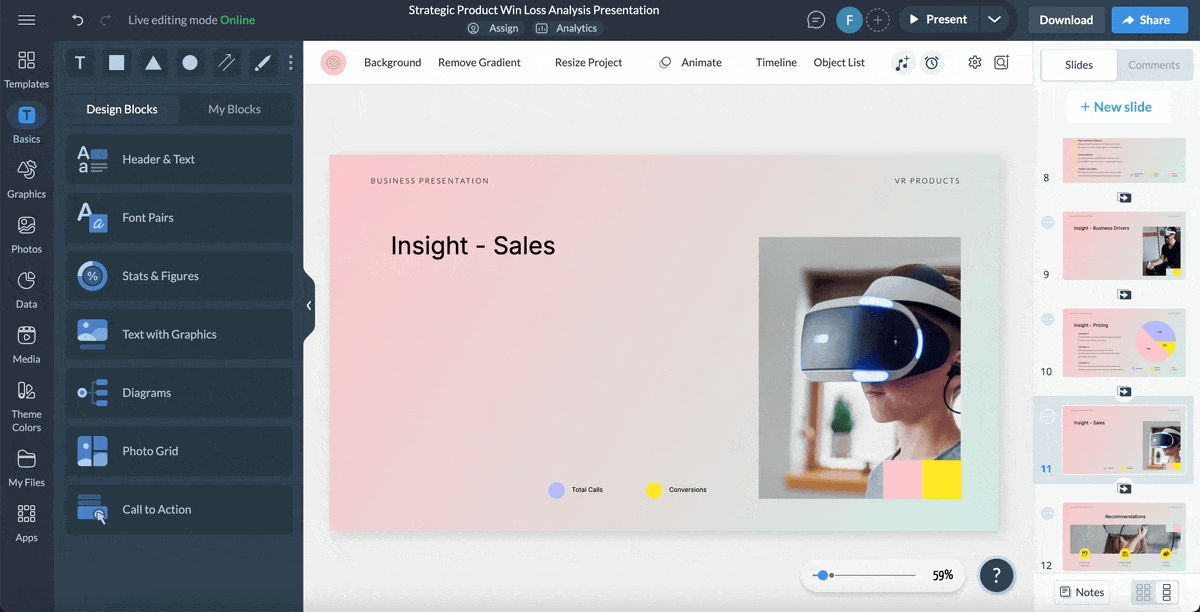Open the add music icon
The width and height of the screenshot is (1200, 612).
point(902,63)
